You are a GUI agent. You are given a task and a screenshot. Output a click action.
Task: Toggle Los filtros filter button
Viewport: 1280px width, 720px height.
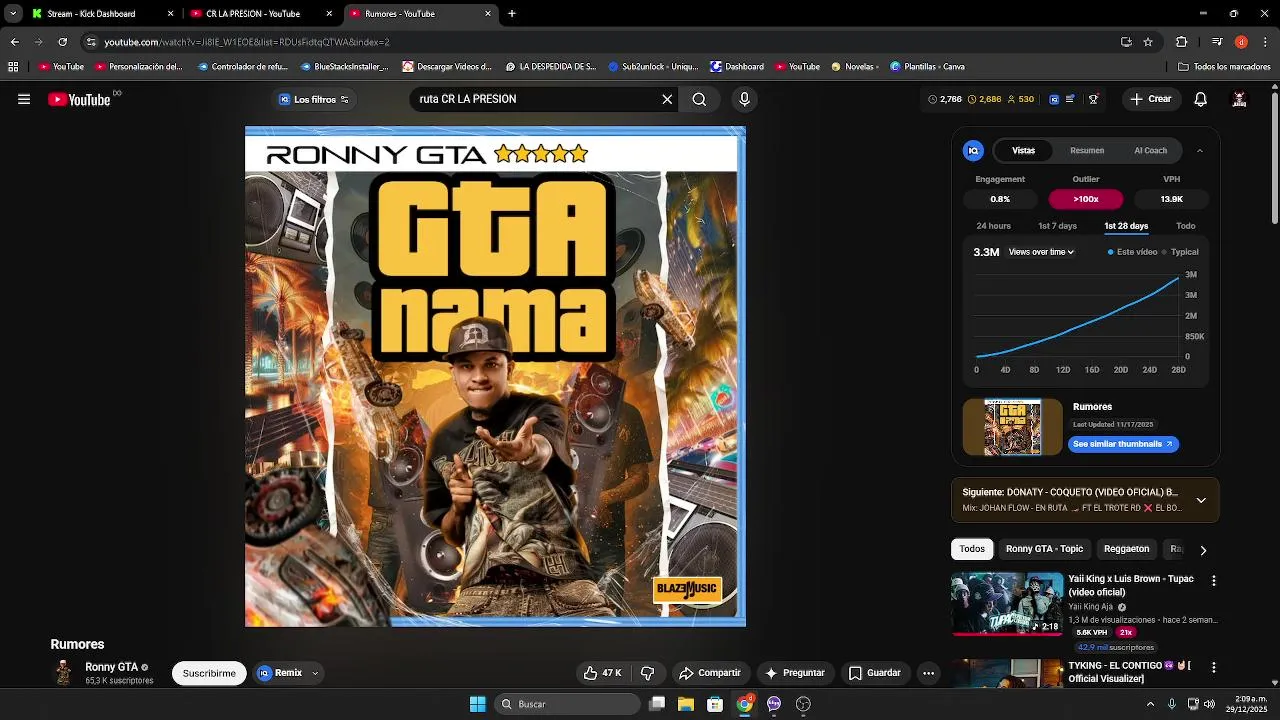pos(313,99)
